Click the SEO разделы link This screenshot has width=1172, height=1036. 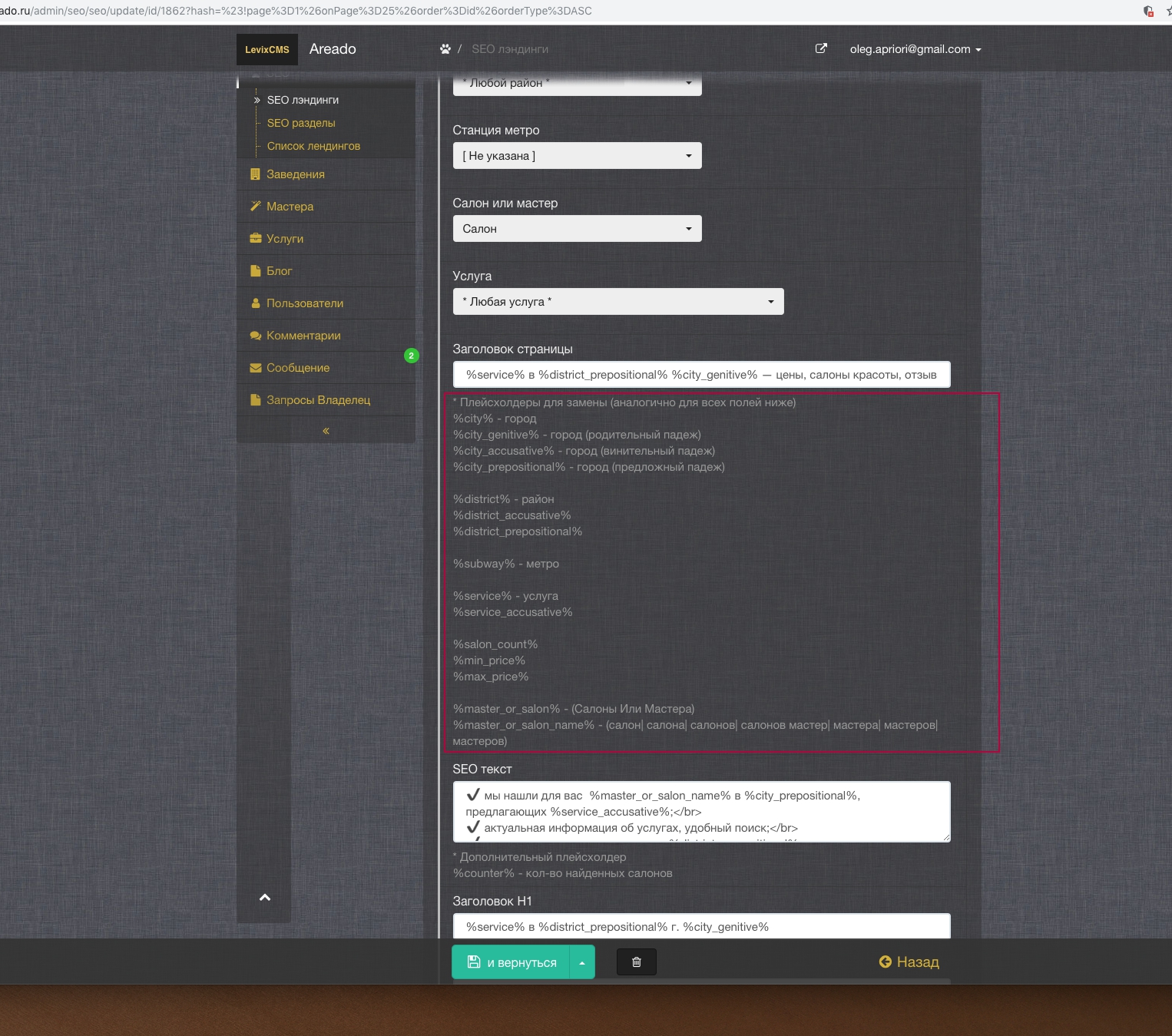tap(301, 123)
